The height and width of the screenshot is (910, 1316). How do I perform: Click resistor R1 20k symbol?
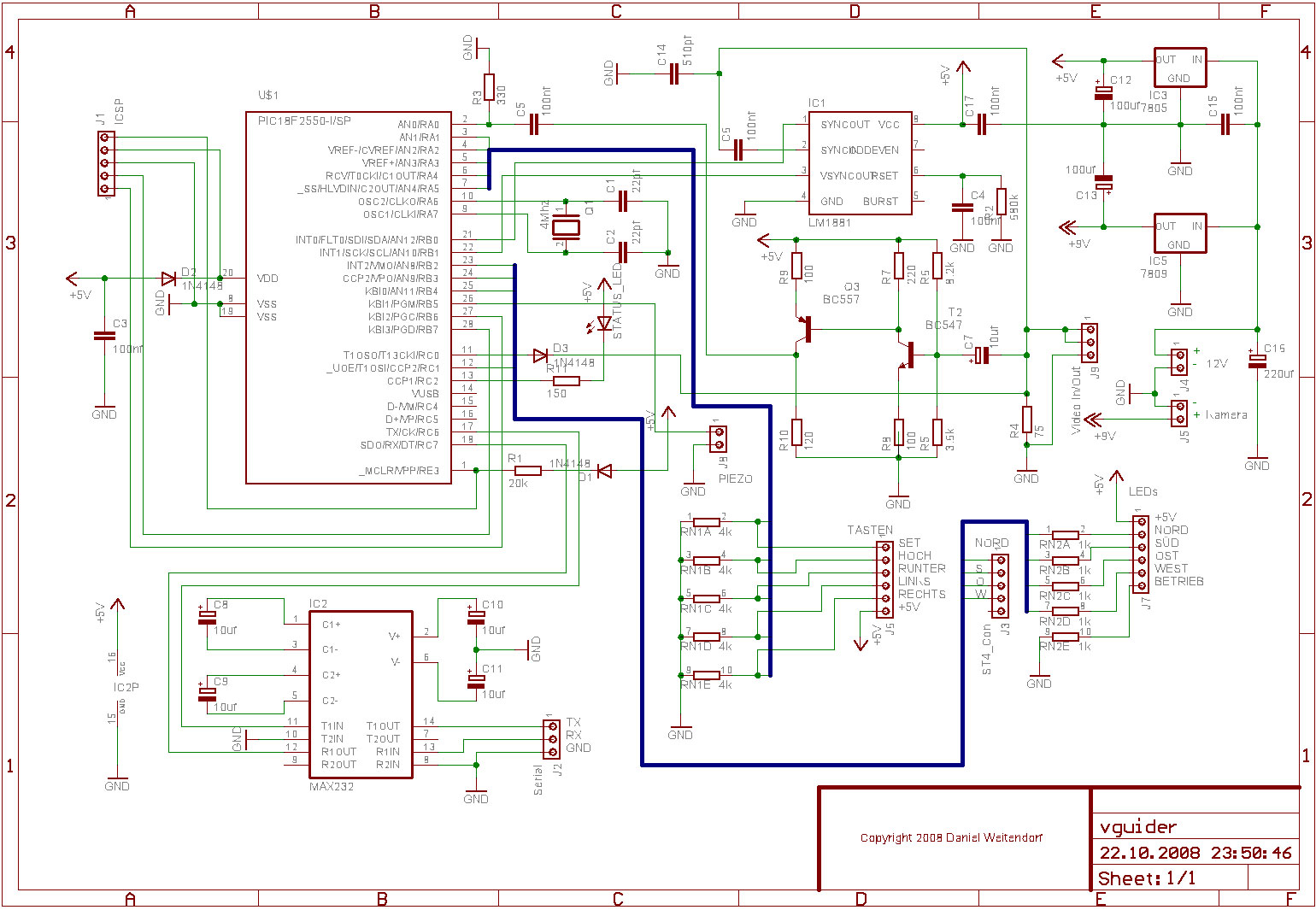pos(527,471)
